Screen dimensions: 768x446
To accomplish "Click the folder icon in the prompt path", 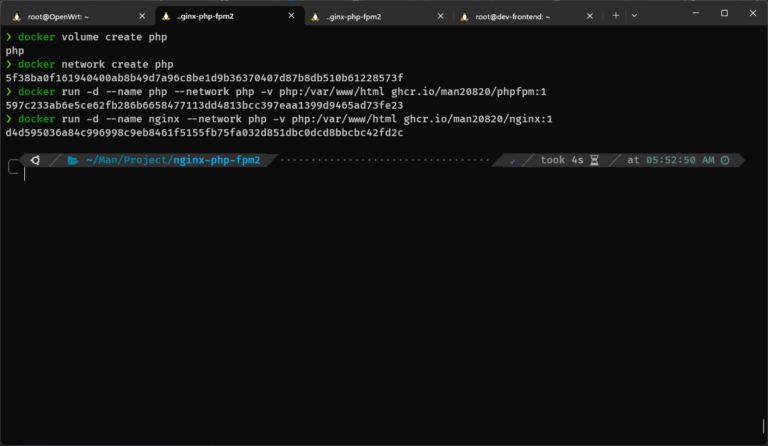I will click(73, 160).
